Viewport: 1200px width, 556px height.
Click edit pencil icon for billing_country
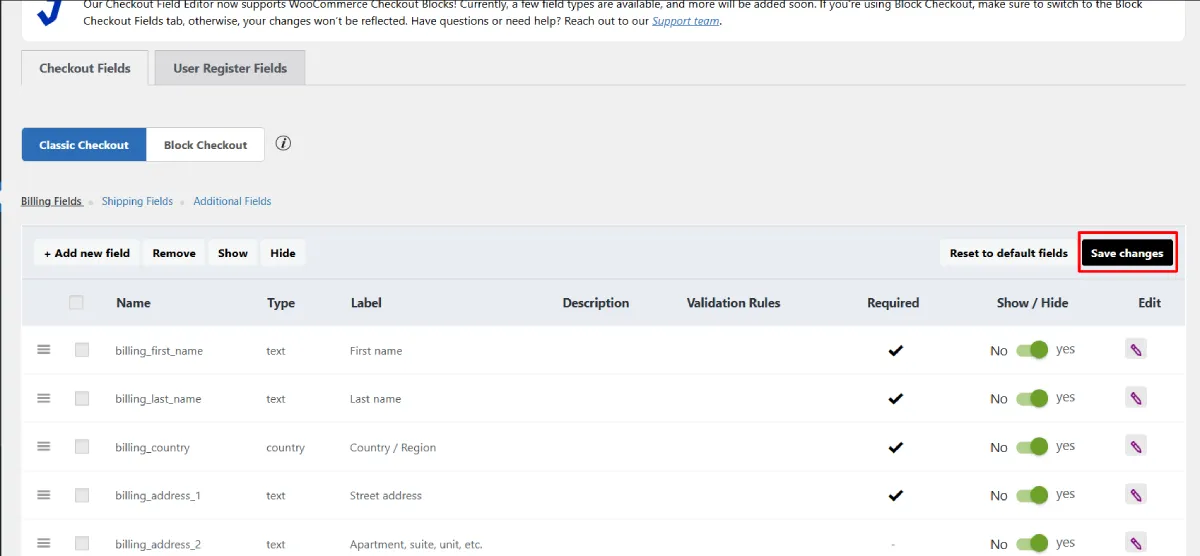(1135, 446)
